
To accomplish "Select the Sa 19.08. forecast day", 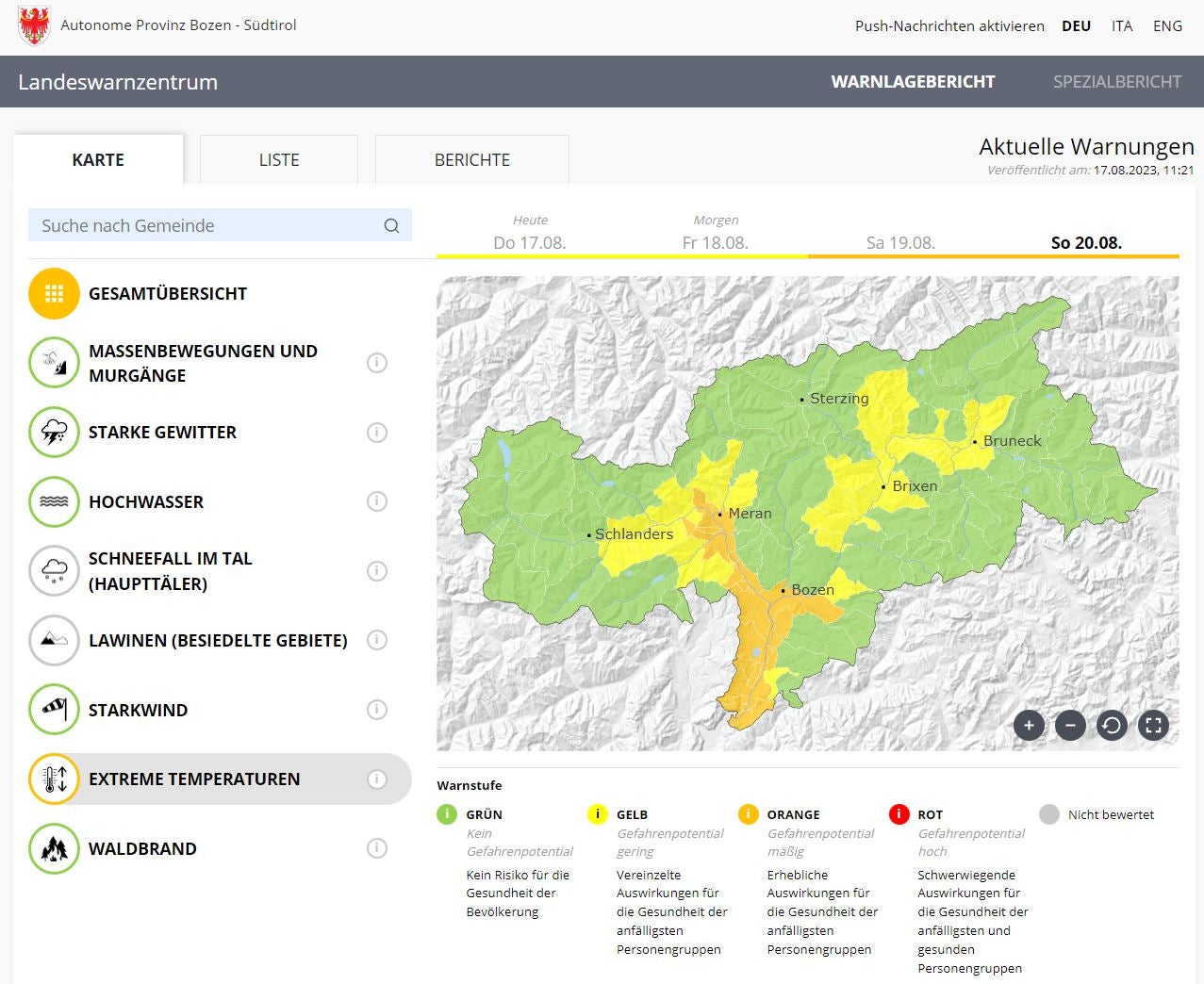I will [900, 242].
